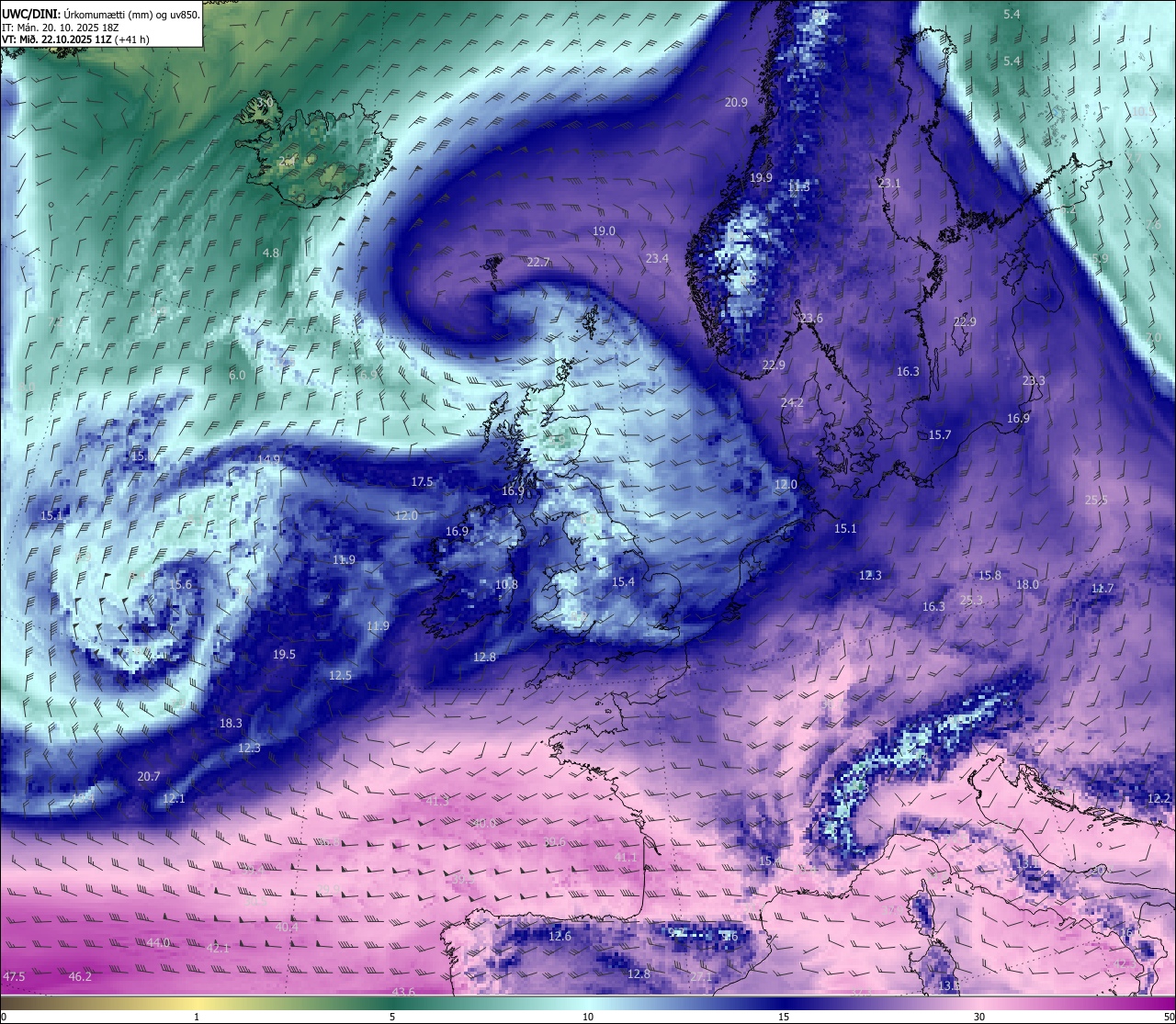Click the 17.5 value west of Scotland

pos(422,482)
